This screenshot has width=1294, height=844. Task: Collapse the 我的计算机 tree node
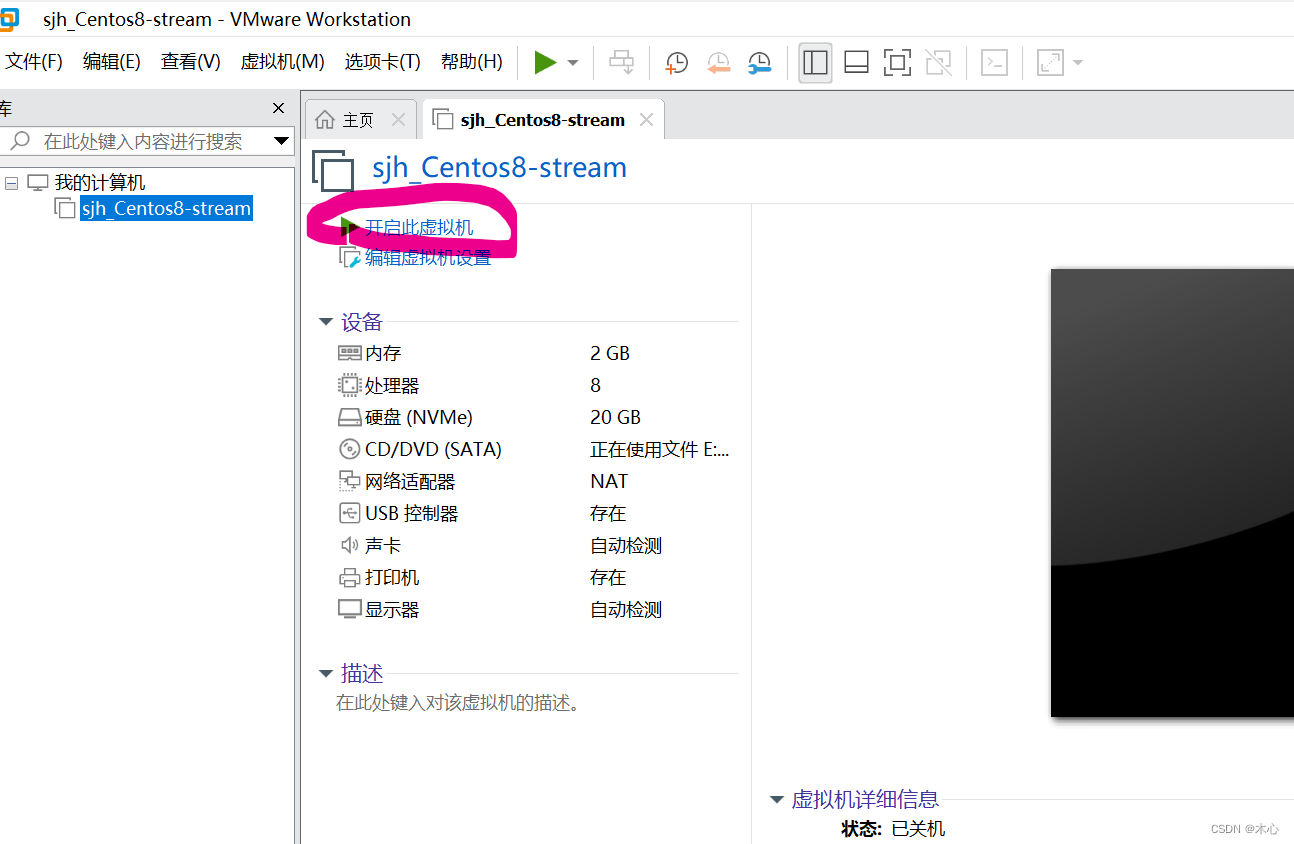click(x=12, y=183)
